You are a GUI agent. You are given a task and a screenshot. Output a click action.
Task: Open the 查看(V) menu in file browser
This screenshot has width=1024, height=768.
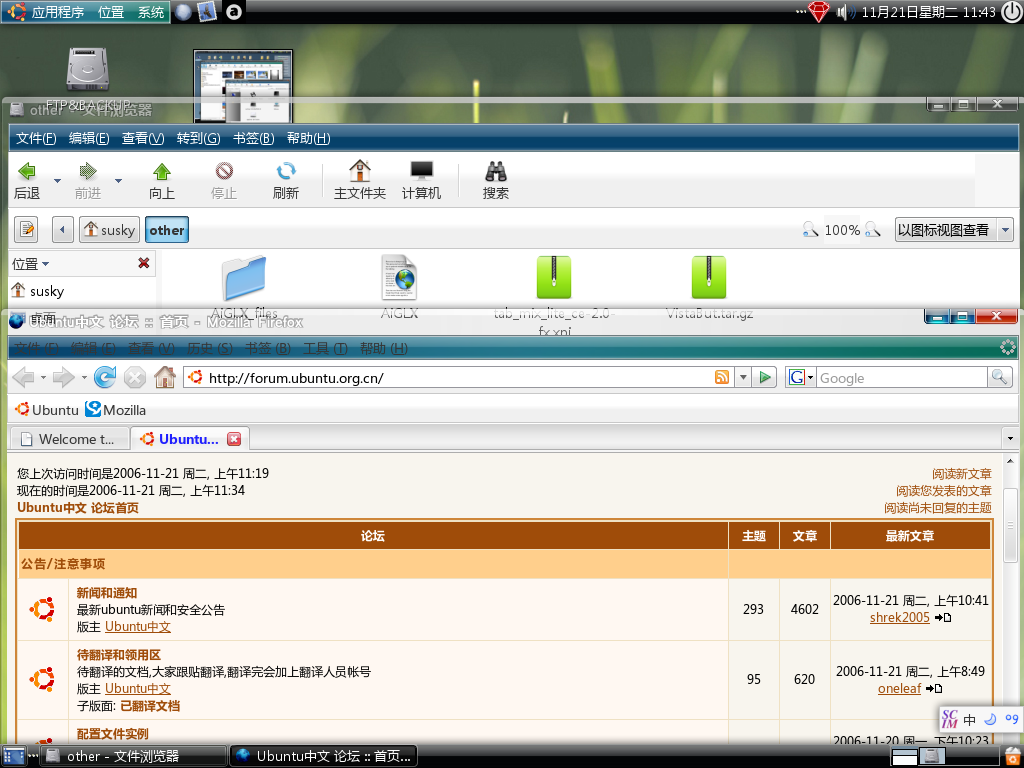pyautogui.click(x=143, y=138)
